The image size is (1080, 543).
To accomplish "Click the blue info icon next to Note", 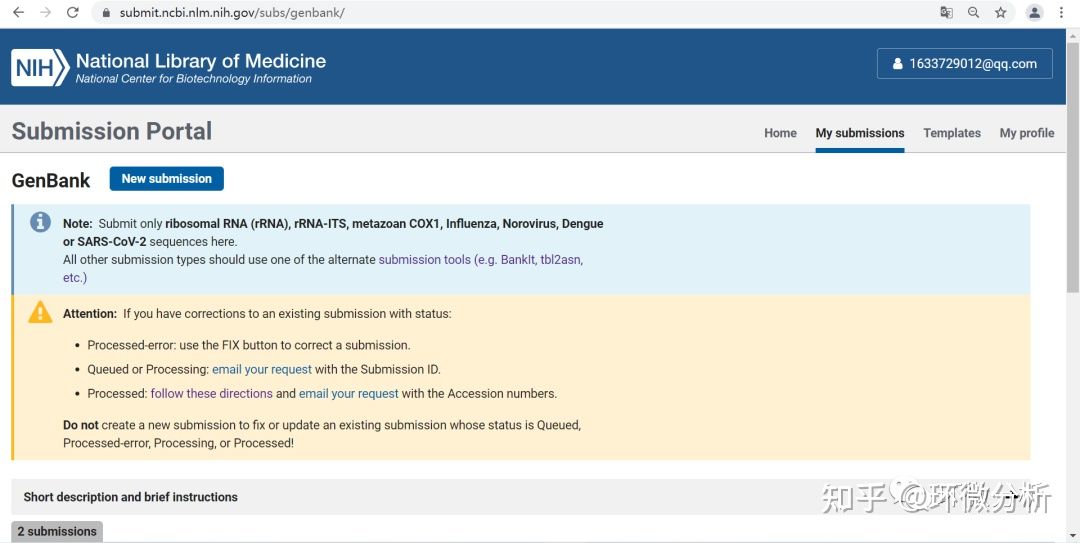I will click(x=40, y=222).
